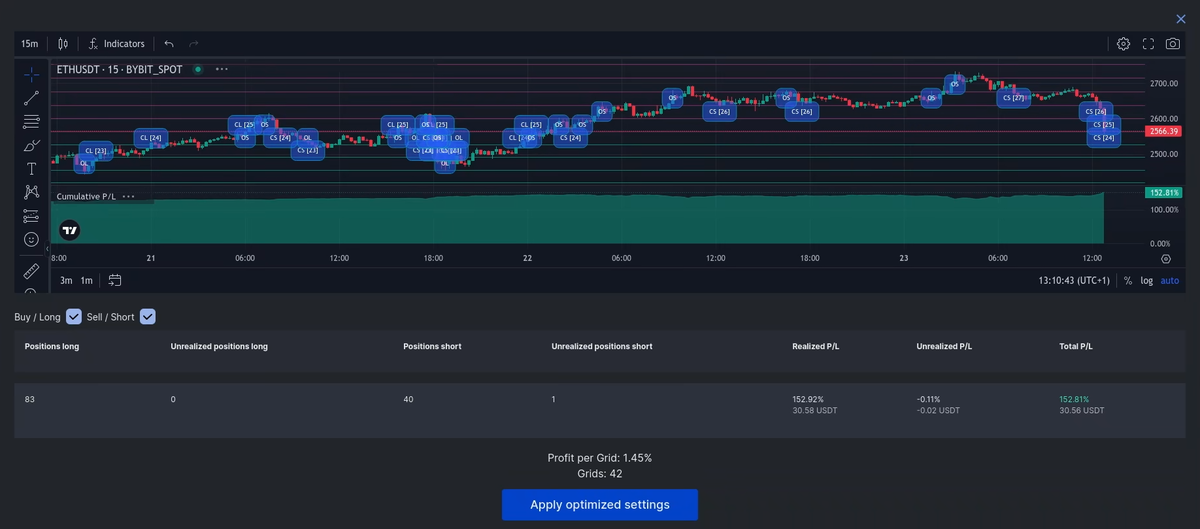
Task: Undo the last chart action
Action: click(x=169, y=44)
